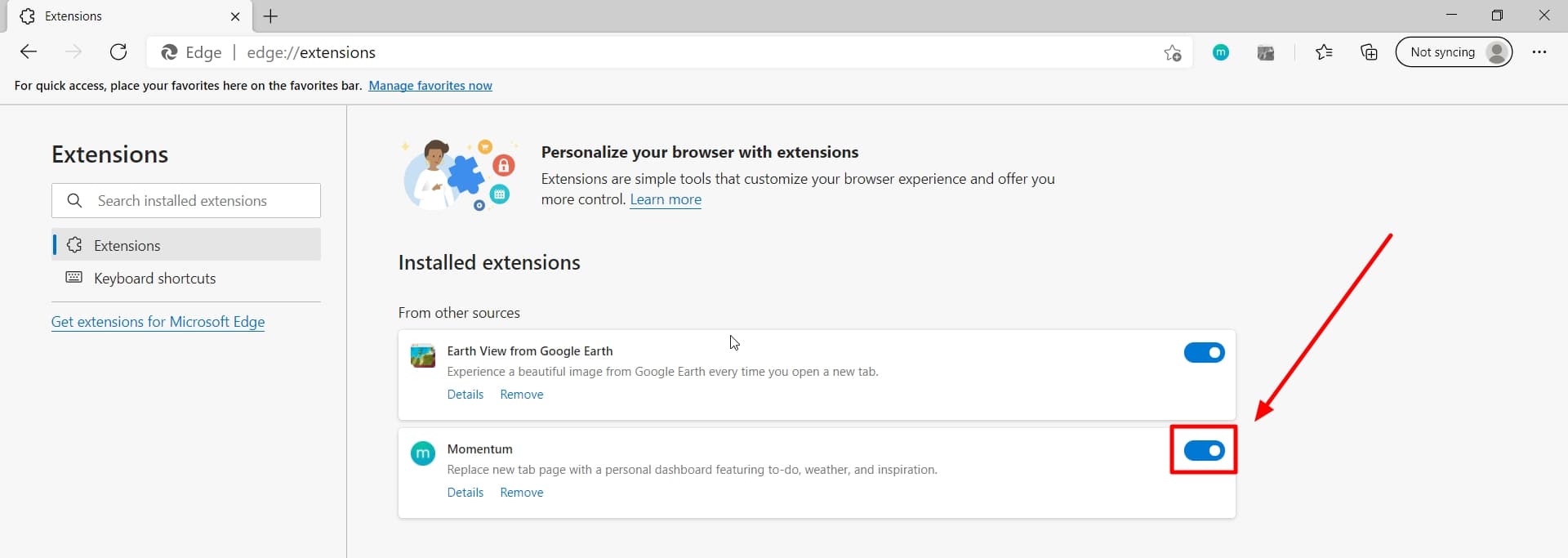
Task: Click Get extensions for Microsoft Edge
Action: coord(158,322)
